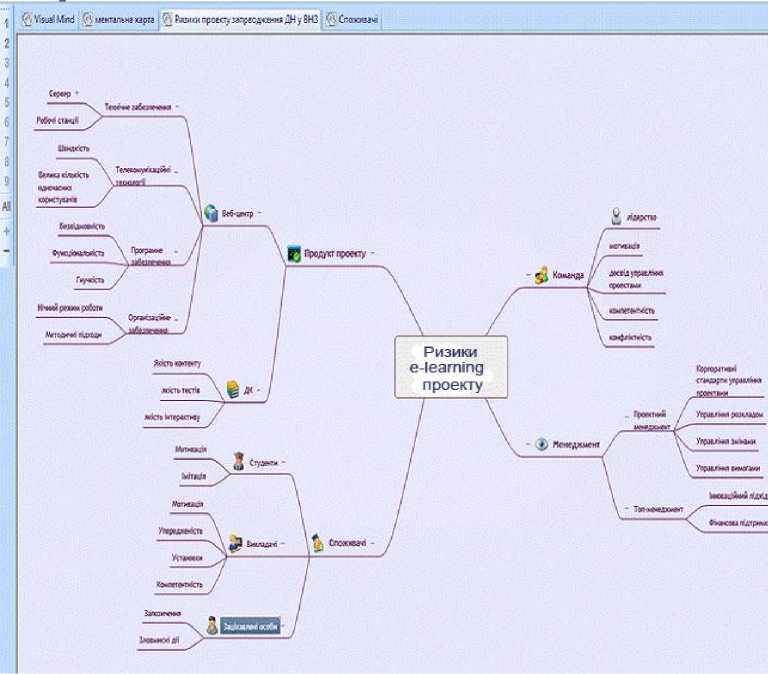Click the Споживачі branch icon
The height and width of the screenshot is (674, 768).
tap(317, 543)
